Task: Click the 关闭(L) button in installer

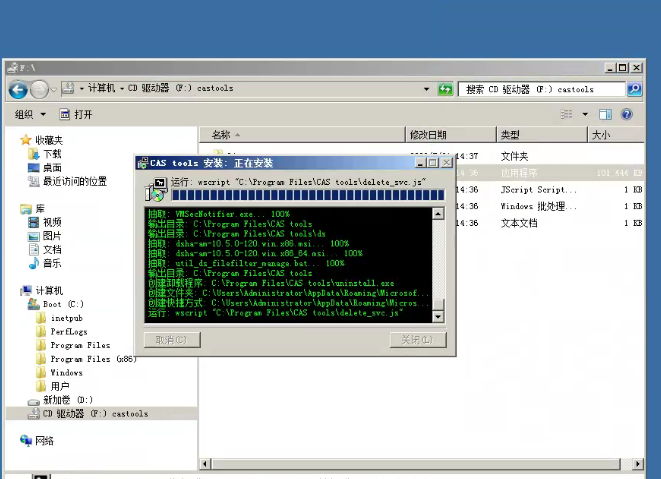Action: [417, 340]
